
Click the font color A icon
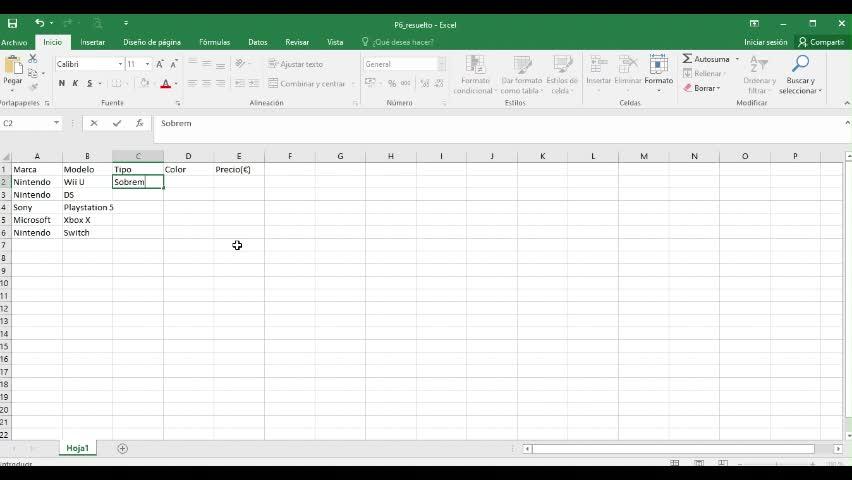pos(166,83)
